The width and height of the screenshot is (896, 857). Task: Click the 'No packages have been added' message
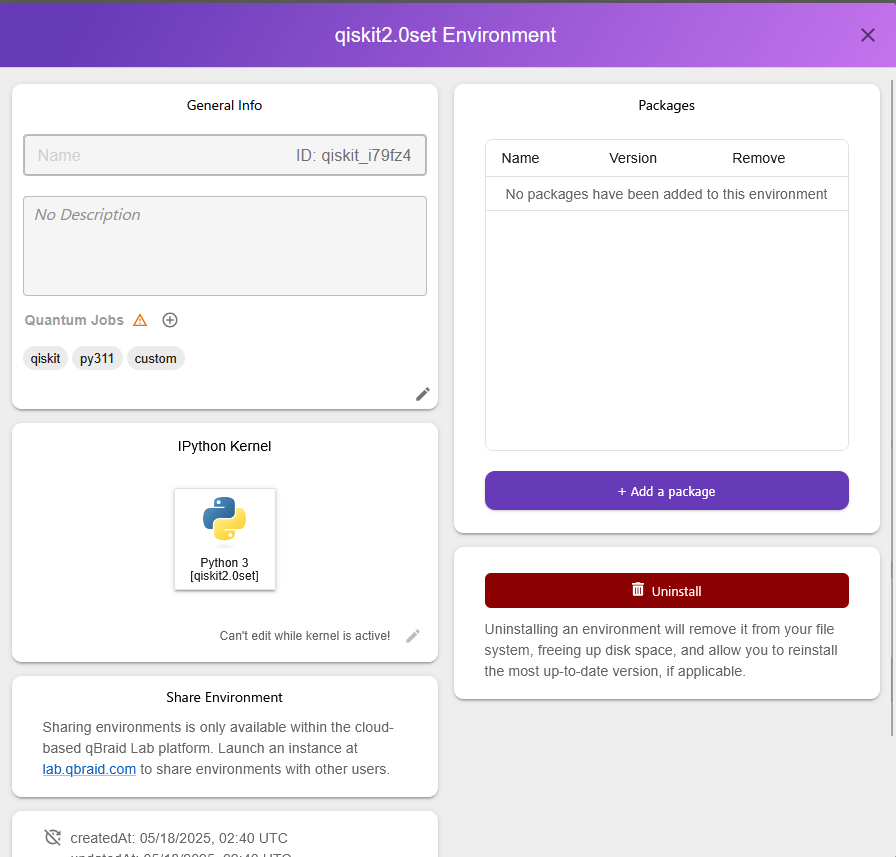(x=666, y=194)
